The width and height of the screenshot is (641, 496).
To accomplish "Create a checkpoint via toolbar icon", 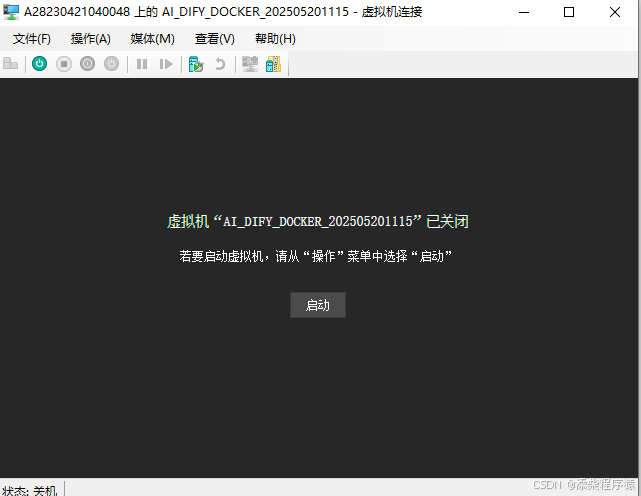I will pyautogui.click(x=196, y=64).
